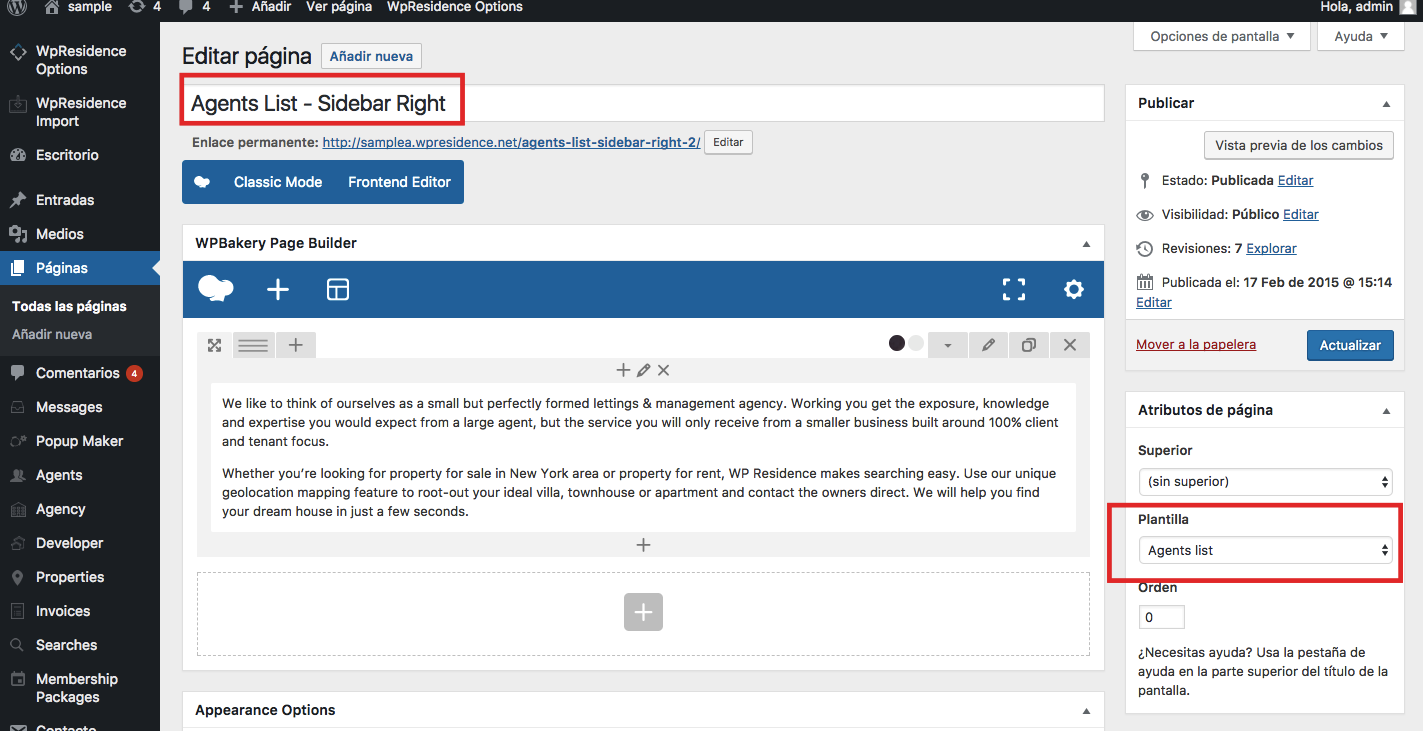Click the Mover a la papelera link
This screenshot has width=1423, height=731.
[x=1195, y=344]
